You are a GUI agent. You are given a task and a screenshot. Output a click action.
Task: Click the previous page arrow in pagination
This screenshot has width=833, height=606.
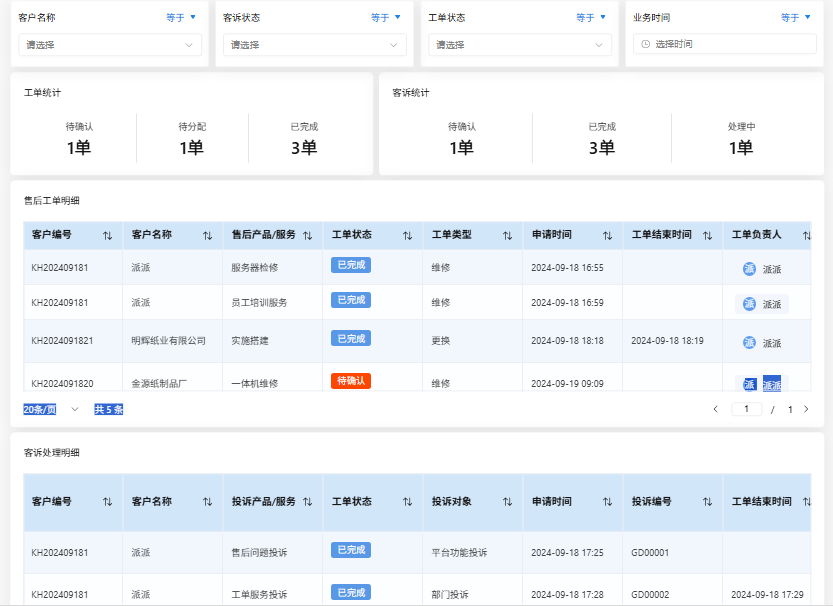(715, 409)
